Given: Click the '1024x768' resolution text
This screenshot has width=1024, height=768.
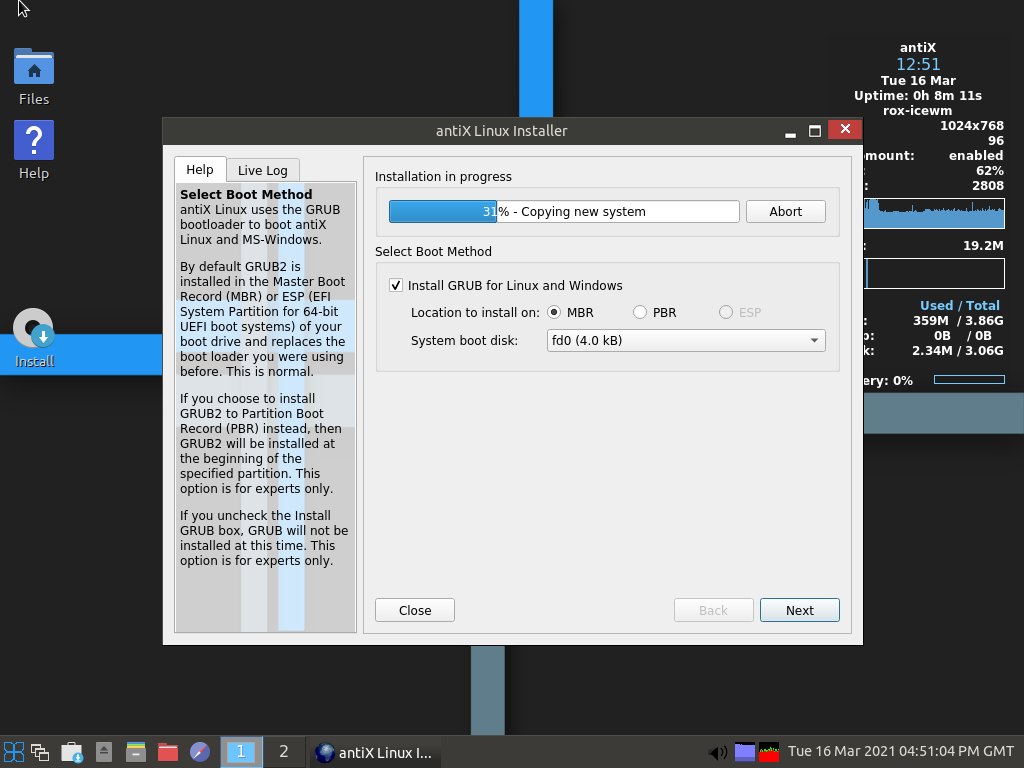Looking at the screenshot, I should click(972, 125).
